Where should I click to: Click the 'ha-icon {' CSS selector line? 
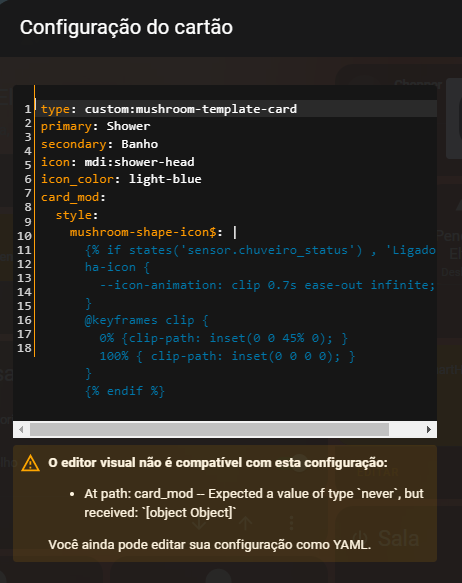pos(117,267)
